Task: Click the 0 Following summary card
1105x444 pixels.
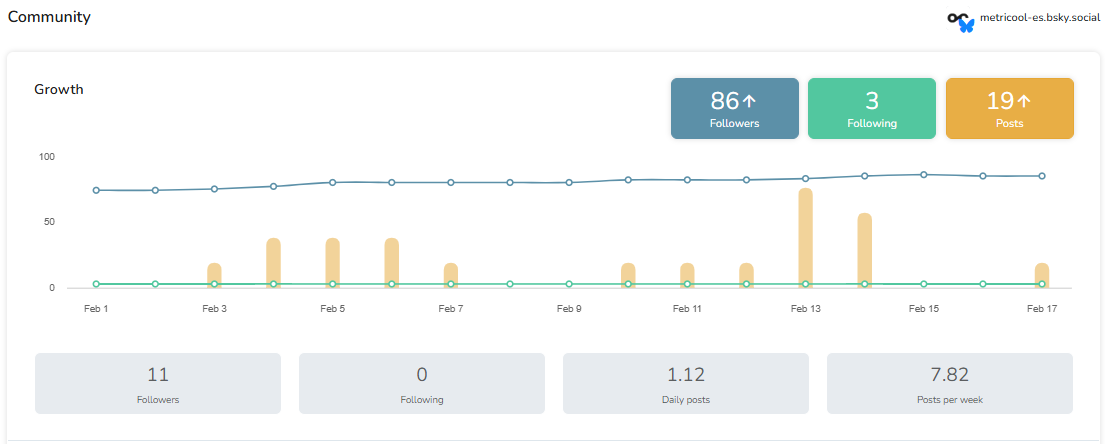Action: (421, 383)
